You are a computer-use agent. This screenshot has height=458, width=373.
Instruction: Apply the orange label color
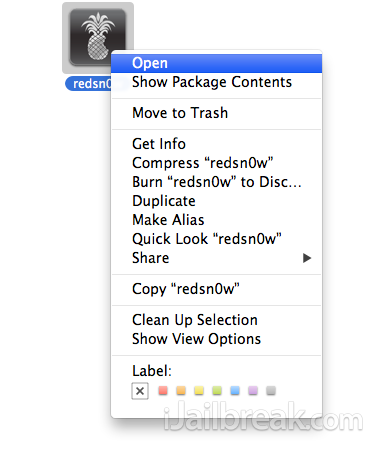pos(181,390)
